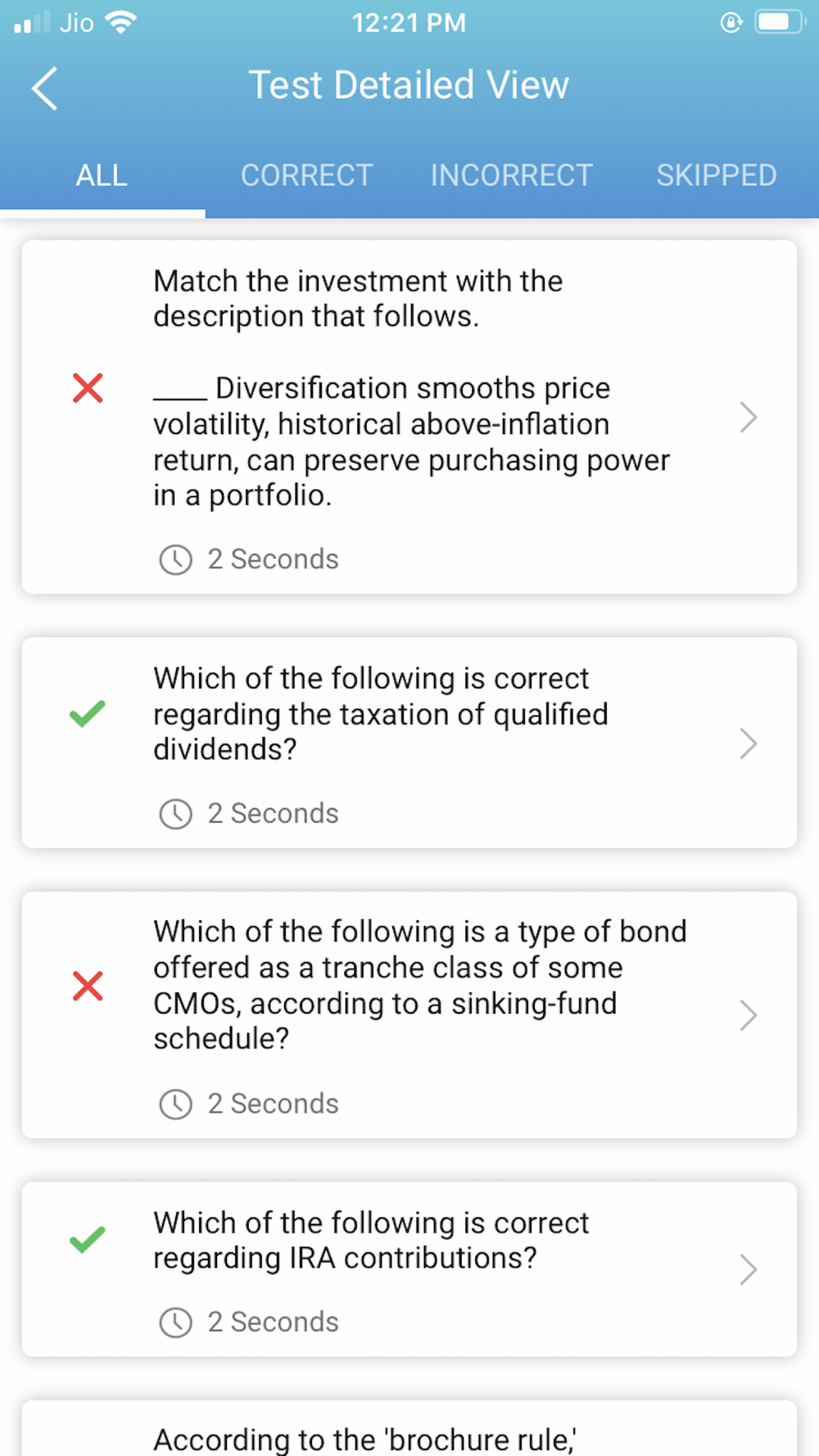Expand the CMO tranche question chevron
819x1456 pixels.
coord(748,1015)
